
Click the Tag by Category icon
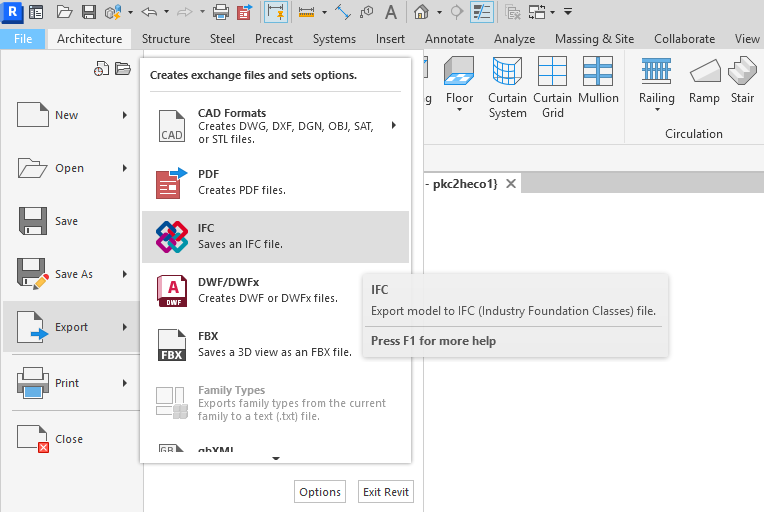pos(366,12)
